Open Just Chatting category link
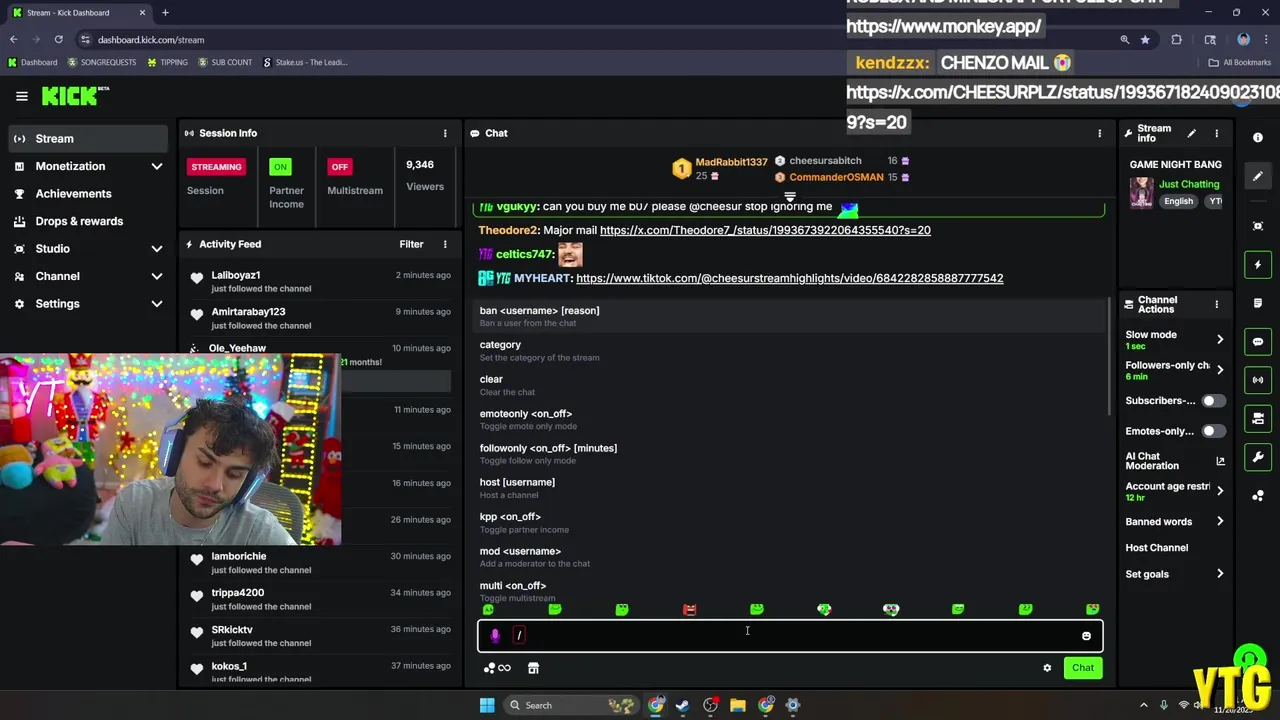Image resolution: width=1280 pixels, height=720 pixels. [x=1189, y=184]
